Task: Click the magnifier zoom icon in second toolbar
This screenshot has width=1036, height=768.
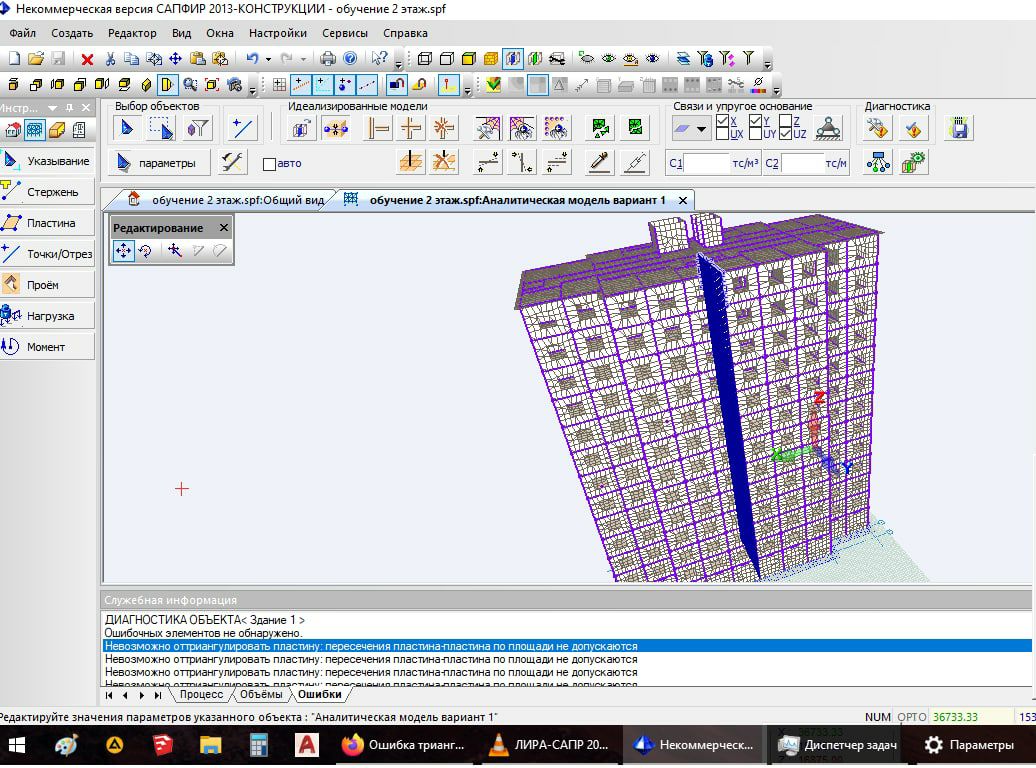Action: point(190,85)
